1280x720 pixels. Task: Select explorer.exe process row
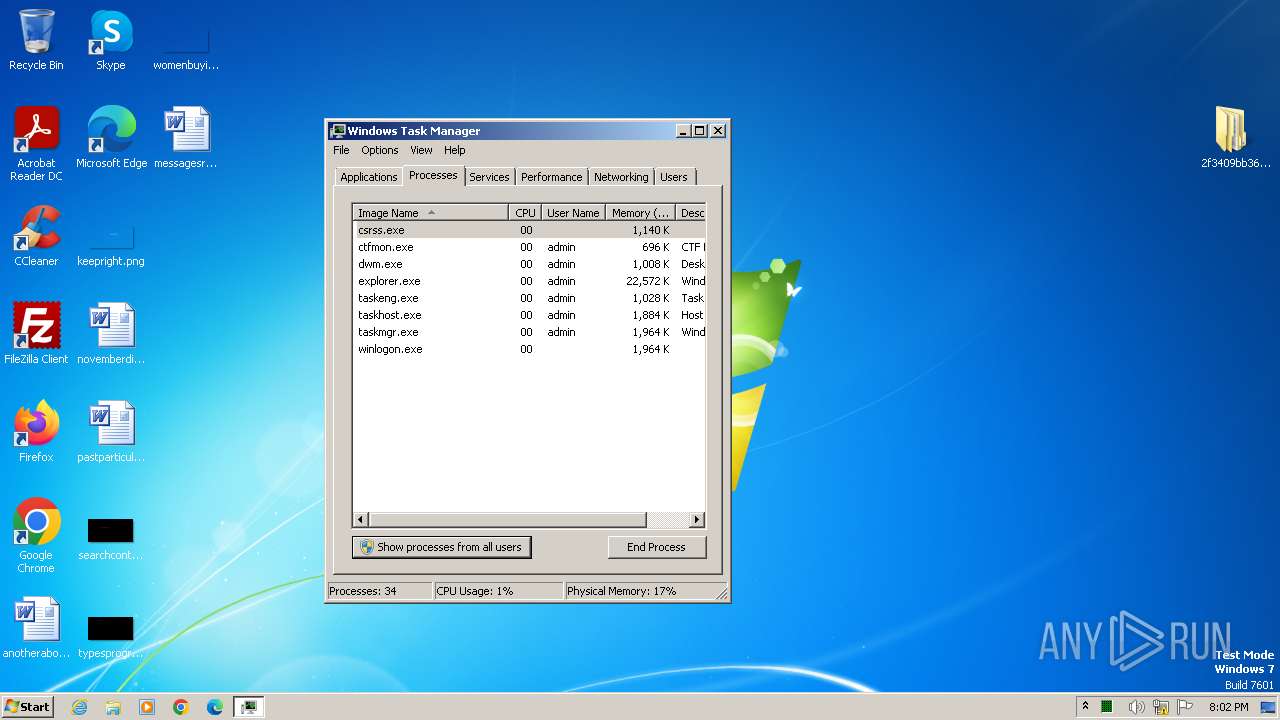[530, 281]
